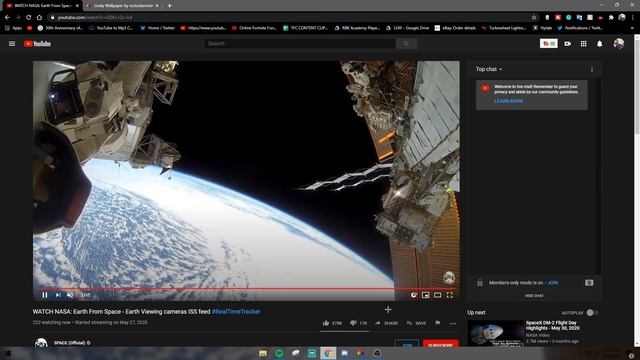Focus the YouTube search field

300,44
